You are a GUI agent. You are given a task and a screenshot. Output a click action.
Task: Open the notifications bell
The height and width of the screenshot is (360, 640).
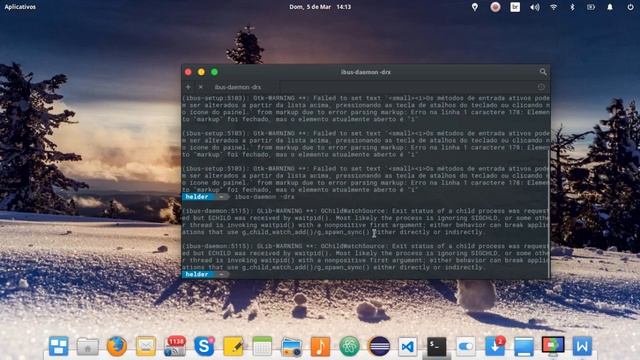tap(610, 7)
